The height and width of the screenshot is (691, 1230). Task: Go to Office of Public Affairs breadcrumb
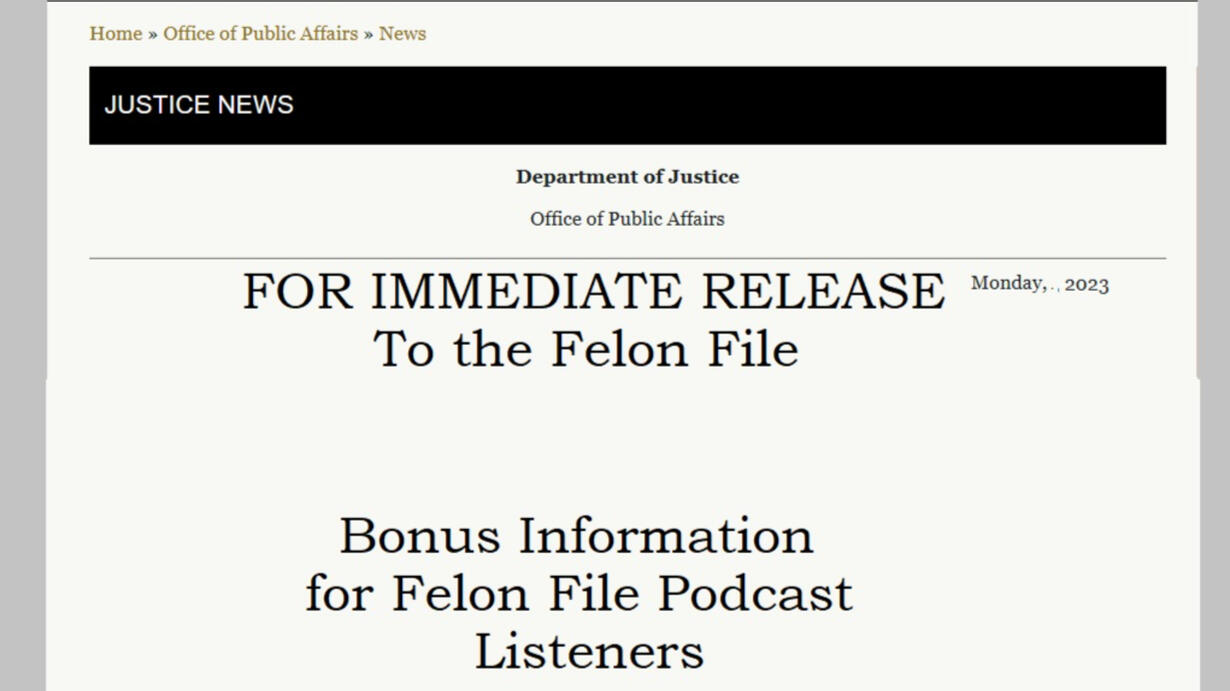(x=260, y=34)
